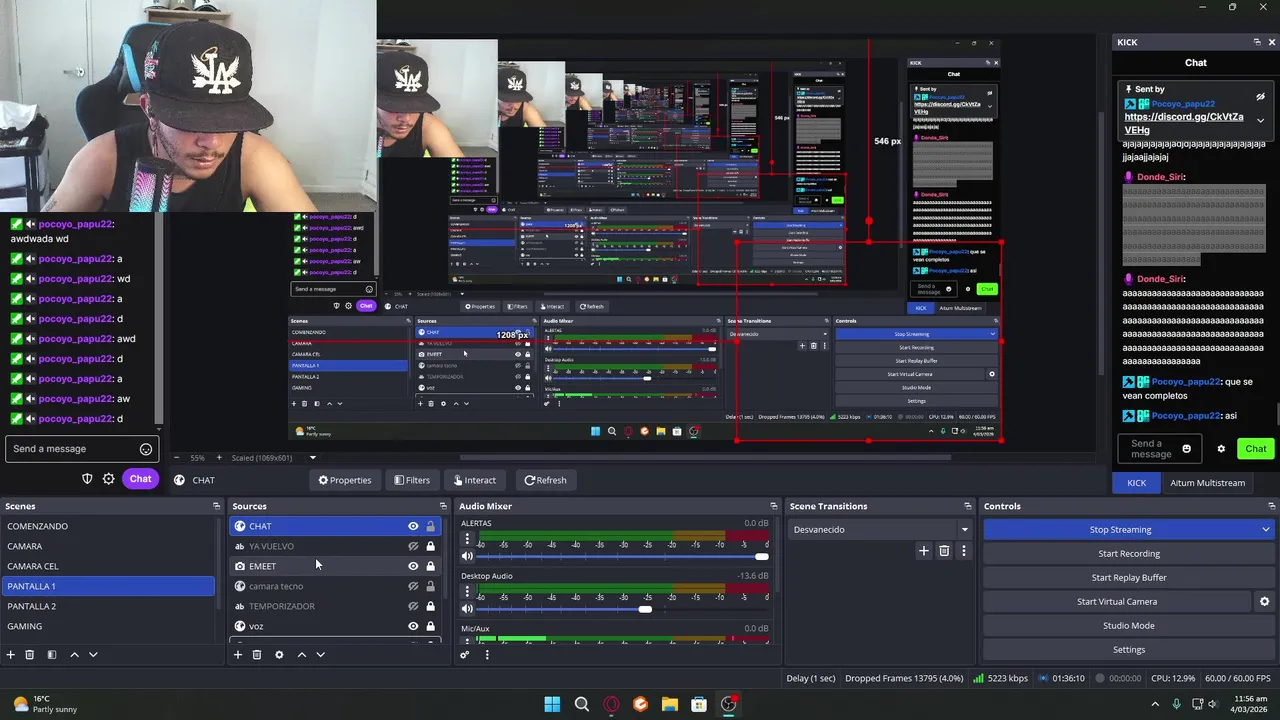Add a new source with the plus icon
The image size is (1280, 720).
237,654
